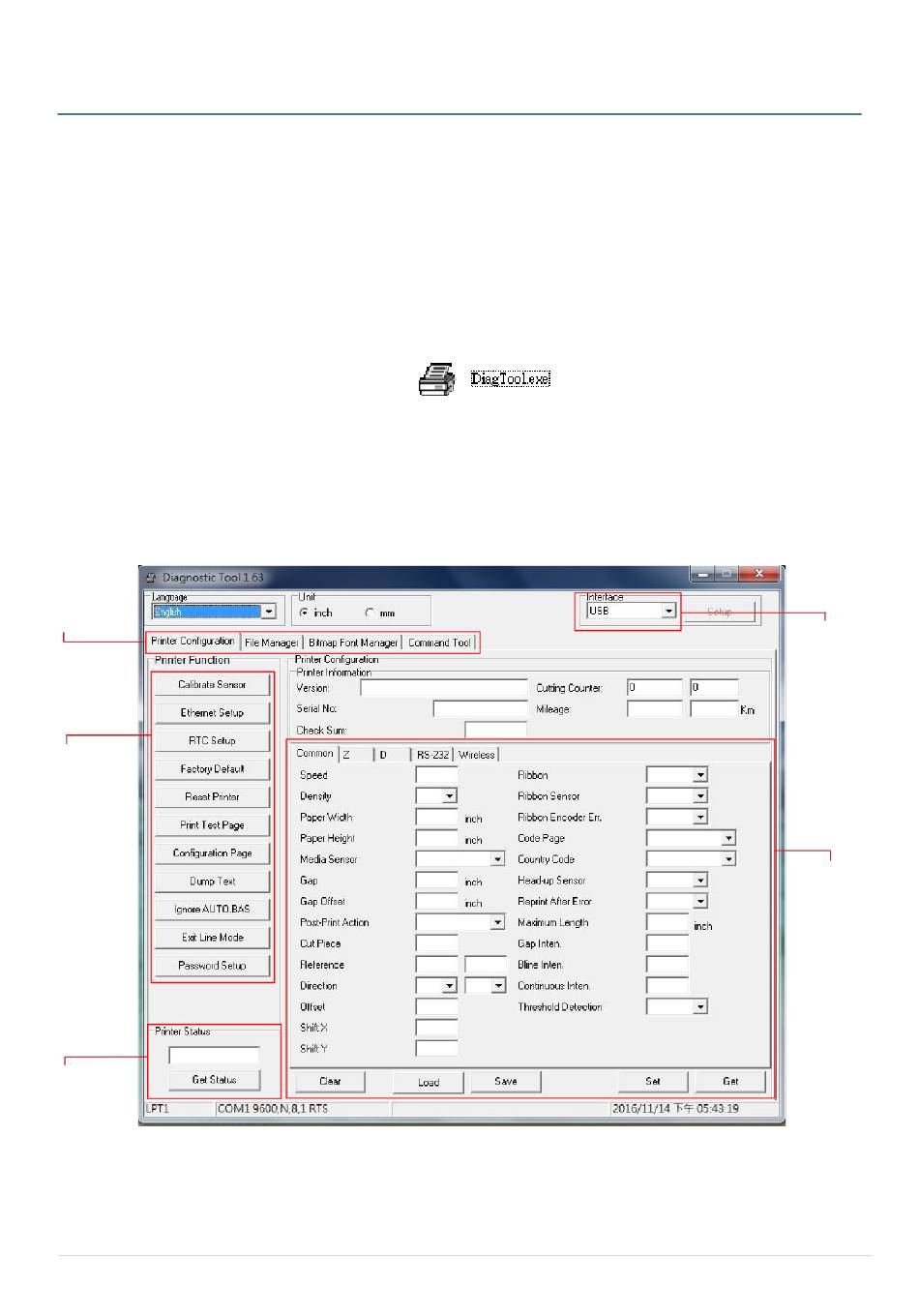The height and width of the screenshot is (1316, 919).
Task: Select the inch unit radio button
Action: 304,613
